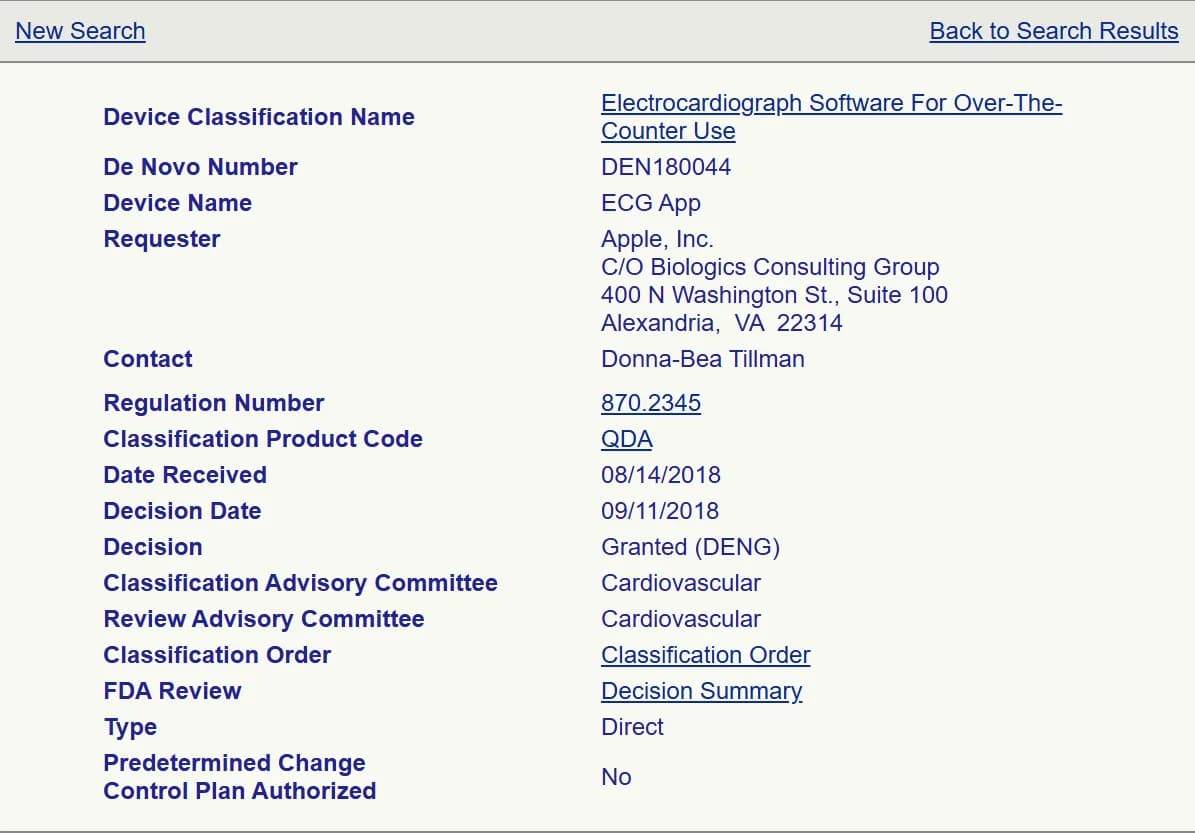Open the New Search link

click(80, 31)
